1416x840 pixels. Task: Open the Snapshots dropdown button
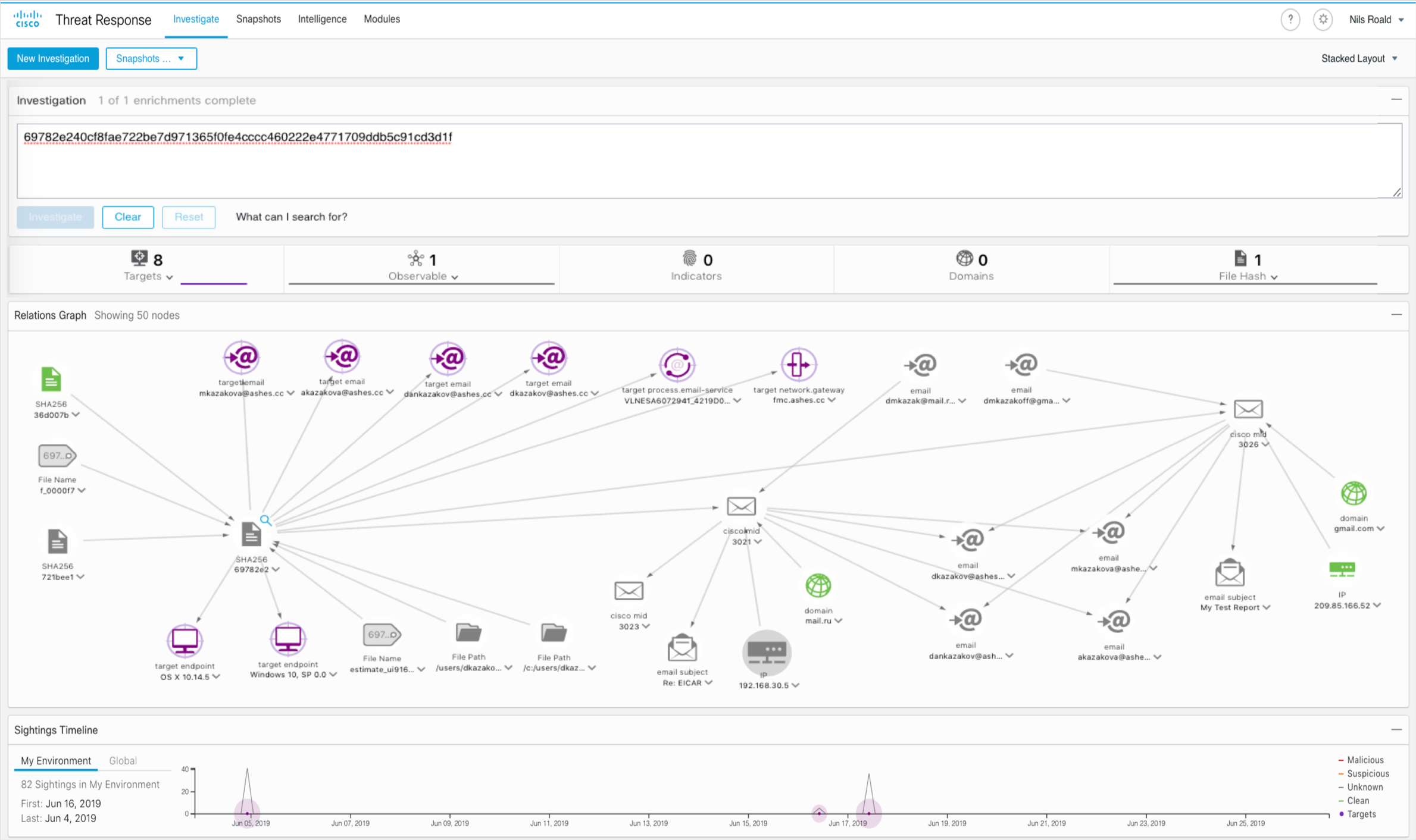point(151,58)
